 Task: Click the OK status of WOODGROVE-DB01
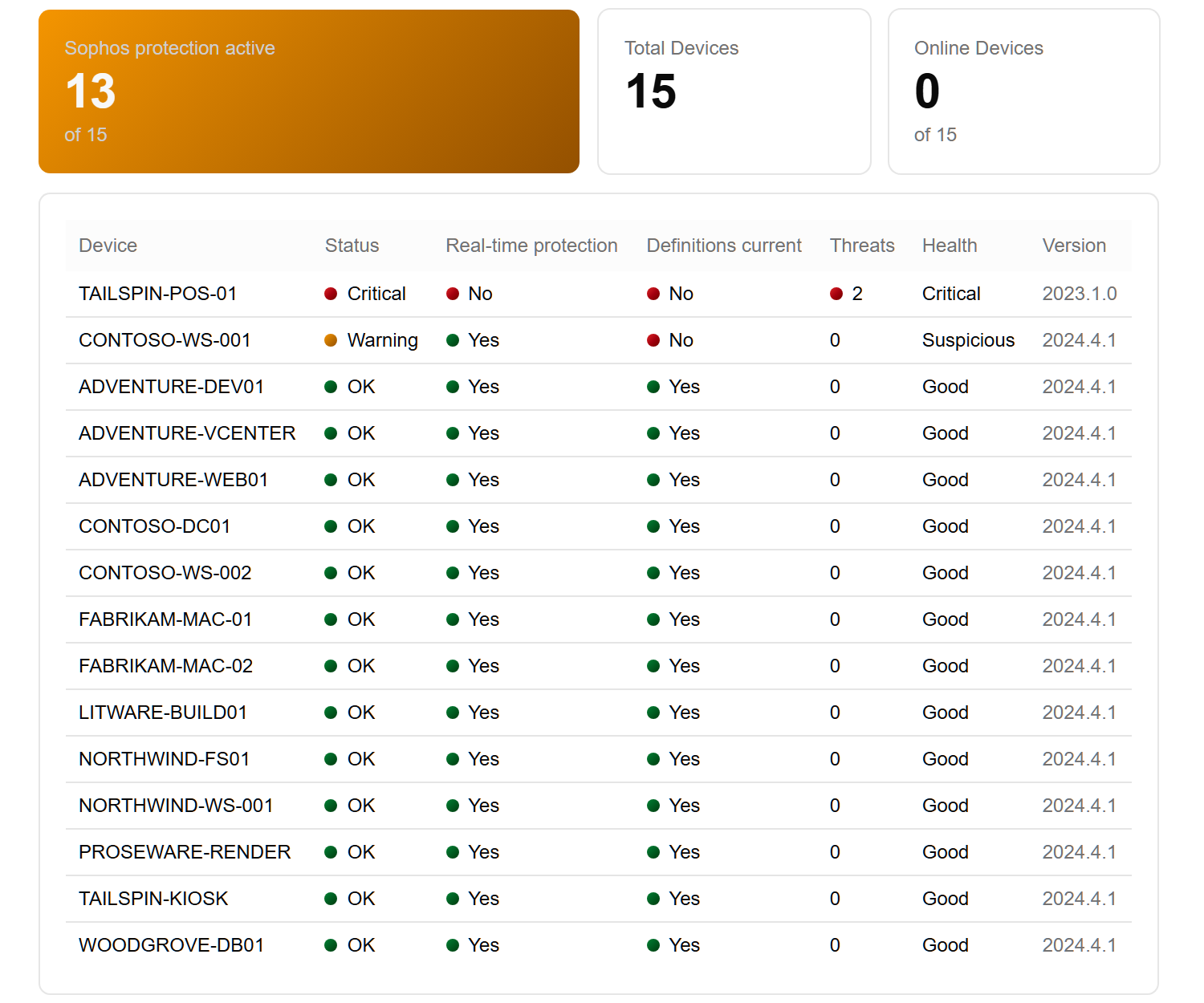pos(350,945)
